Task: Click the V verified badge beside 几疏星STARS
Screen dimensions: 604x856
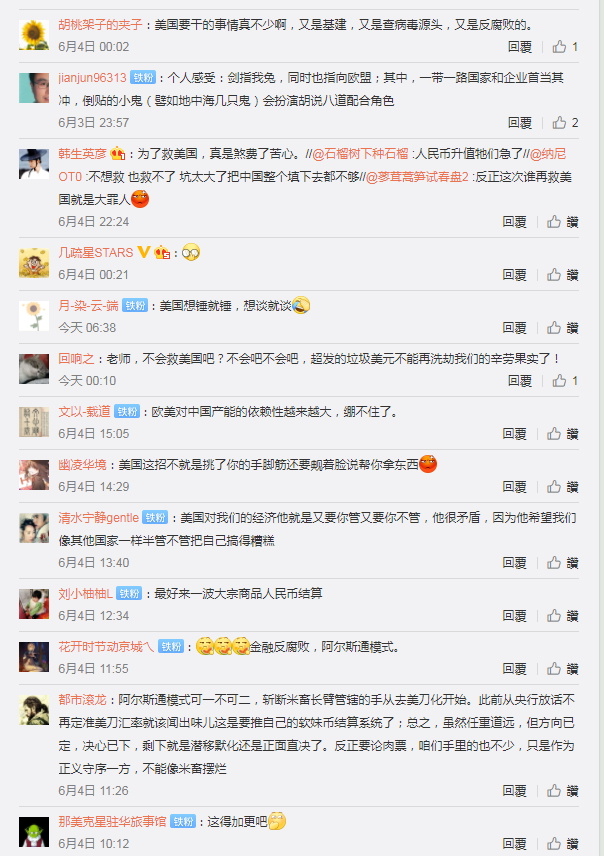Action: tap(144, 252)
